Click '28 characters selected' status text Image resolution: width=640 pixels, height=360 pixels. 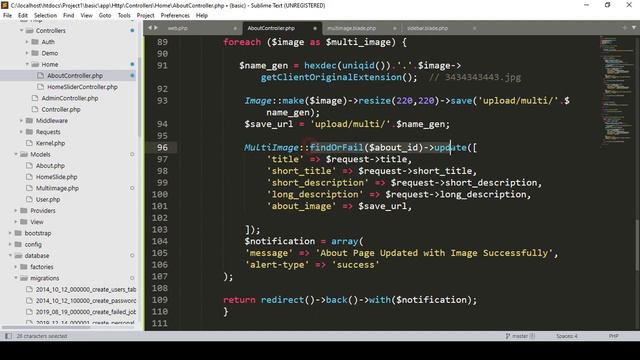pos(42,336)
